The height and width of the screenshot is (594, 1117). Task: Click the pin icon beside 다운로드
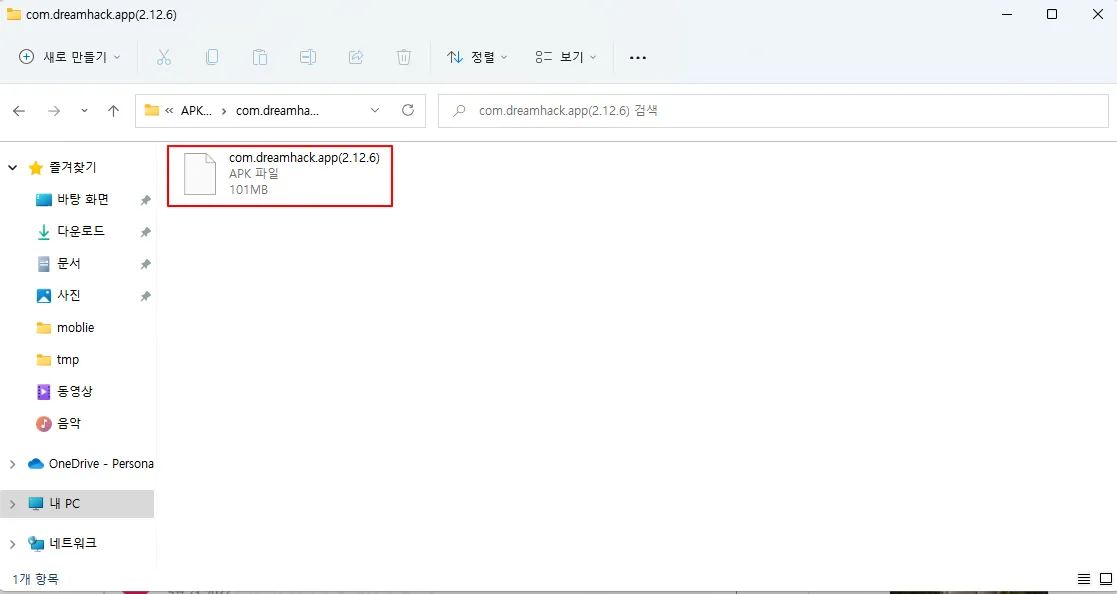click(x=145, y=232)
